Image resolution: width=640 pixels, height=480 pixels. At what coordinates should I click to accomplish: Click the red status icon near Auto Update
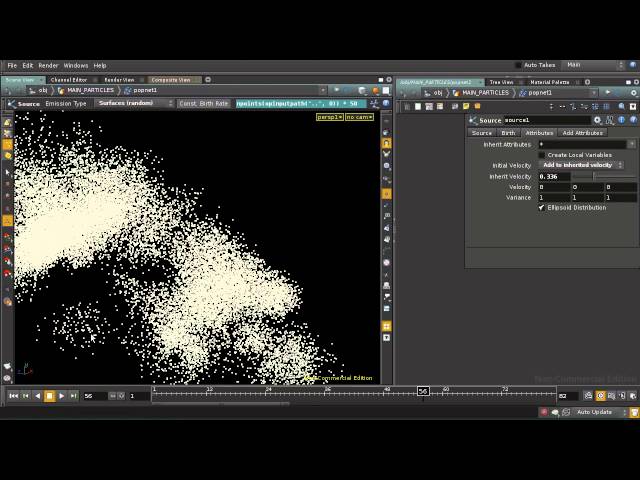(x=544, y=412)
